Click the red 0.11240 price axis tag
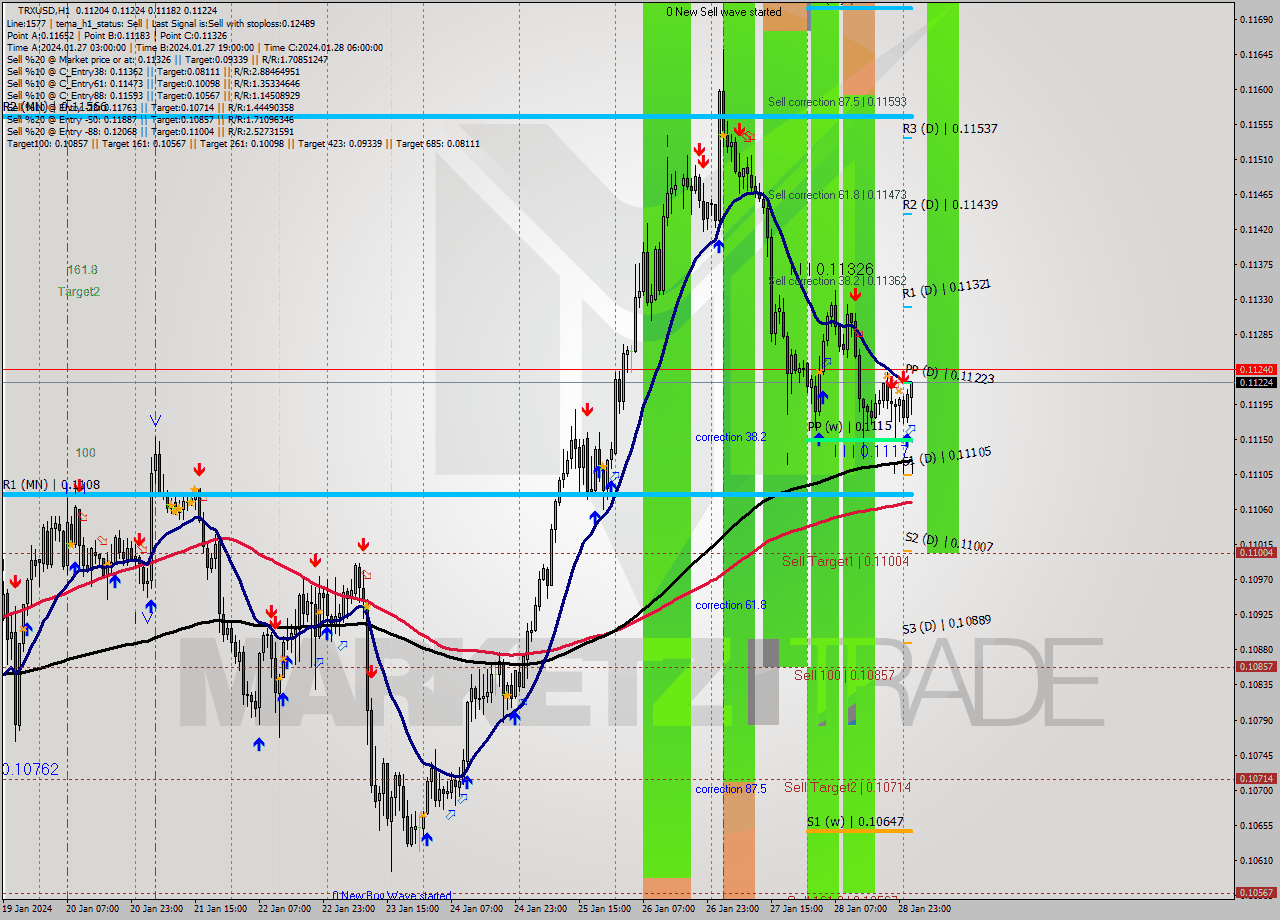 [1256, 369]
